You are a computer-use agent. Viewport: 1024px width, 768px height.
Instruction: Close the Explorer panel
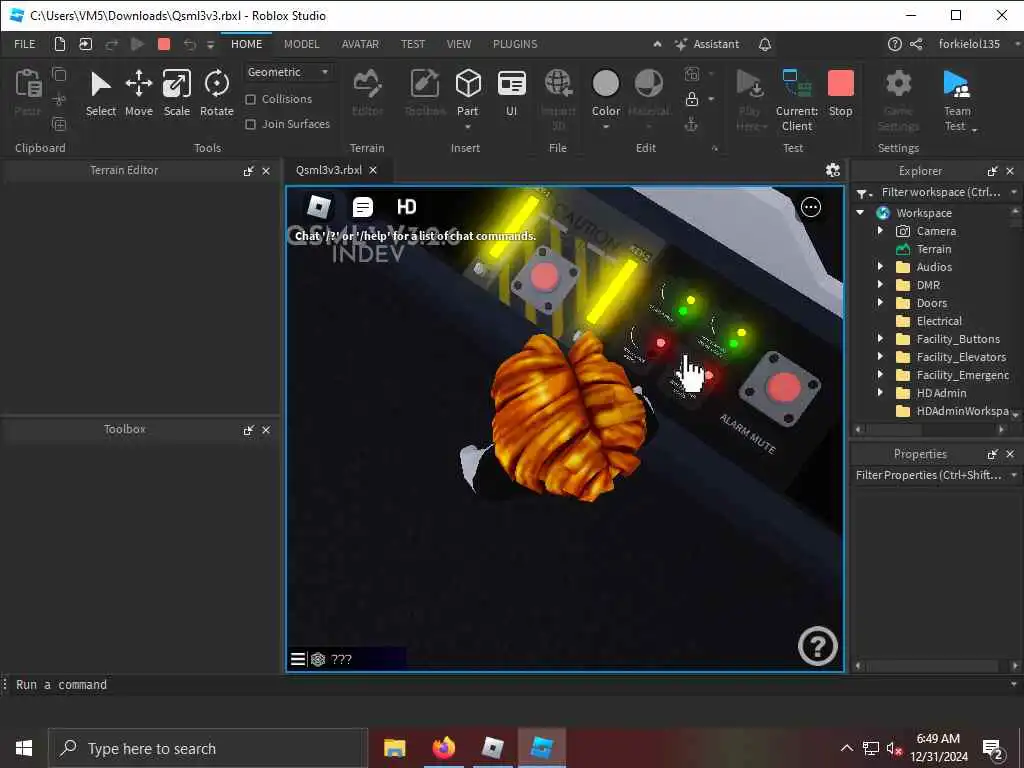(x=1010, y=171)
